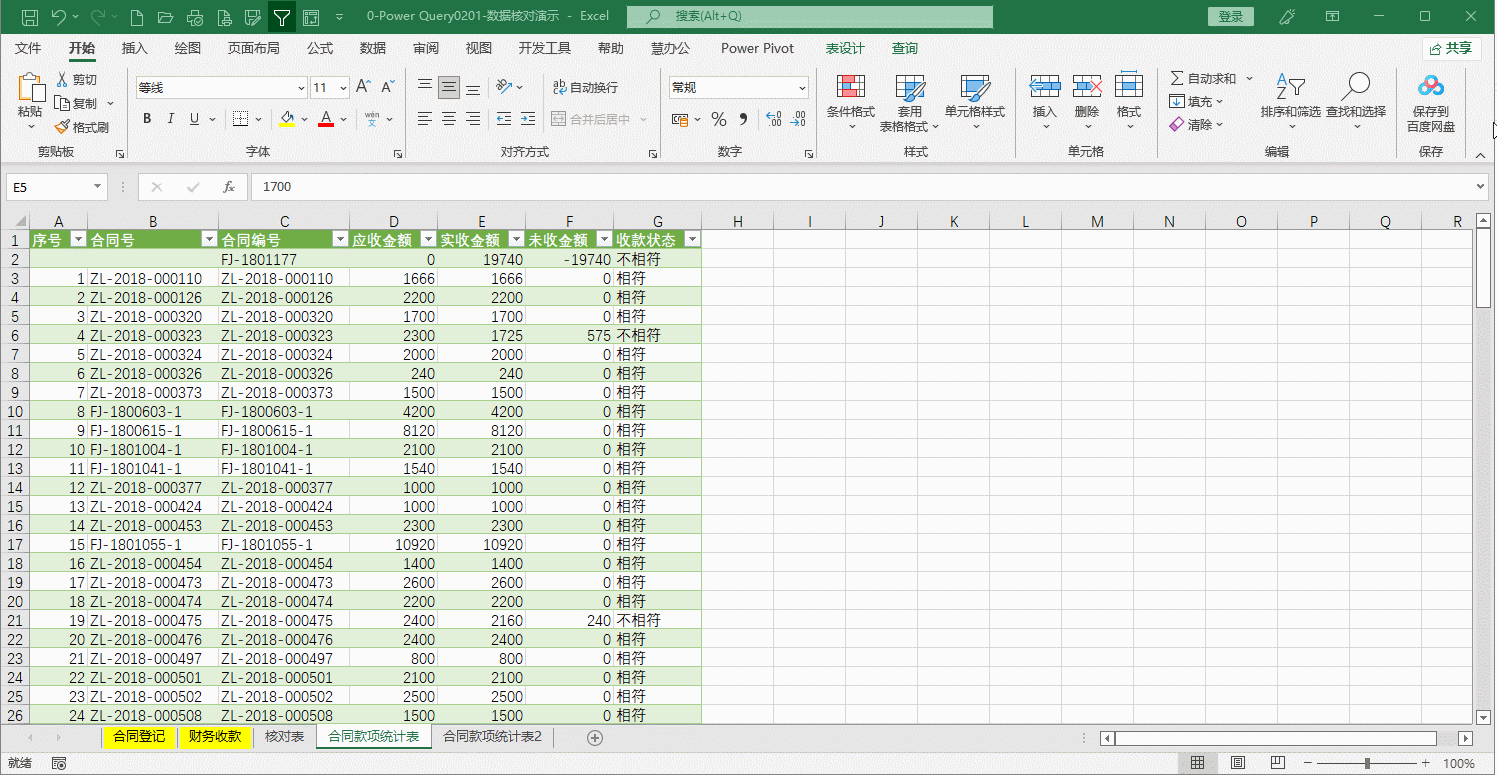The width and height of the screenshot is (1497, 775).
Task: Open the 插入 ribbon tab
Action: click(134, 48)
